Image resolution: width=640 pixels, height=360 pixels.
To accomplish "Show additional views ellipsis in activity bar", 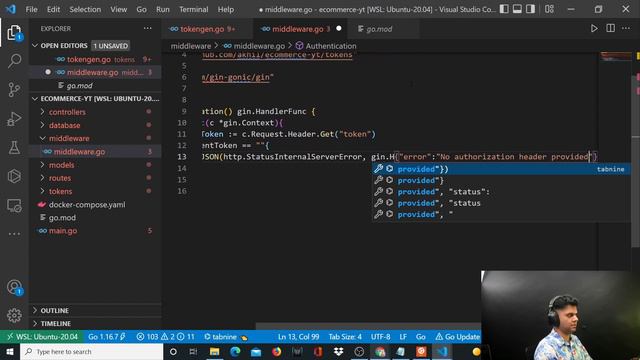I will click(x=14, y=234).
